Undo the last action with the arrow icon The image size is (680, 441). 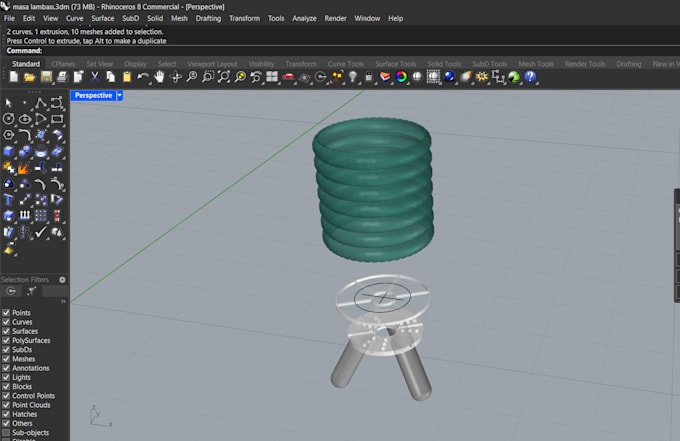143,77
